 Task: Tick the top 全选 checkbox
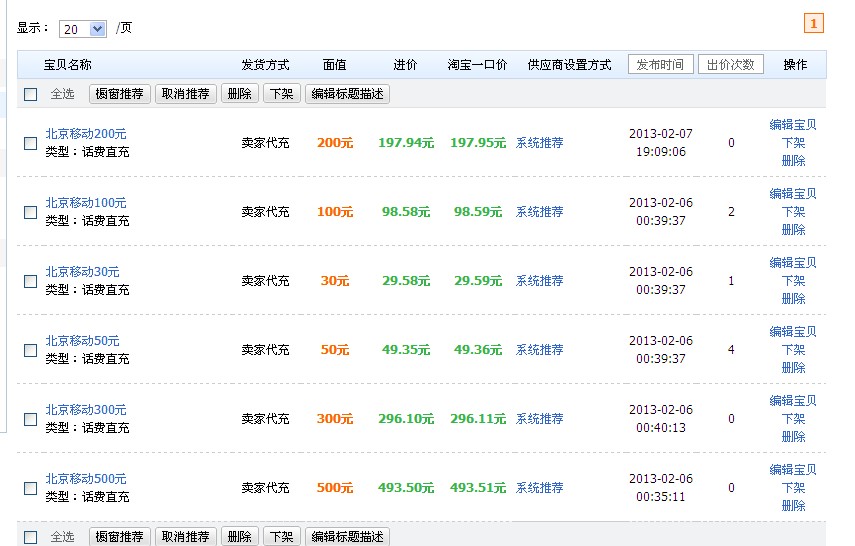click(x=31, y=94)
